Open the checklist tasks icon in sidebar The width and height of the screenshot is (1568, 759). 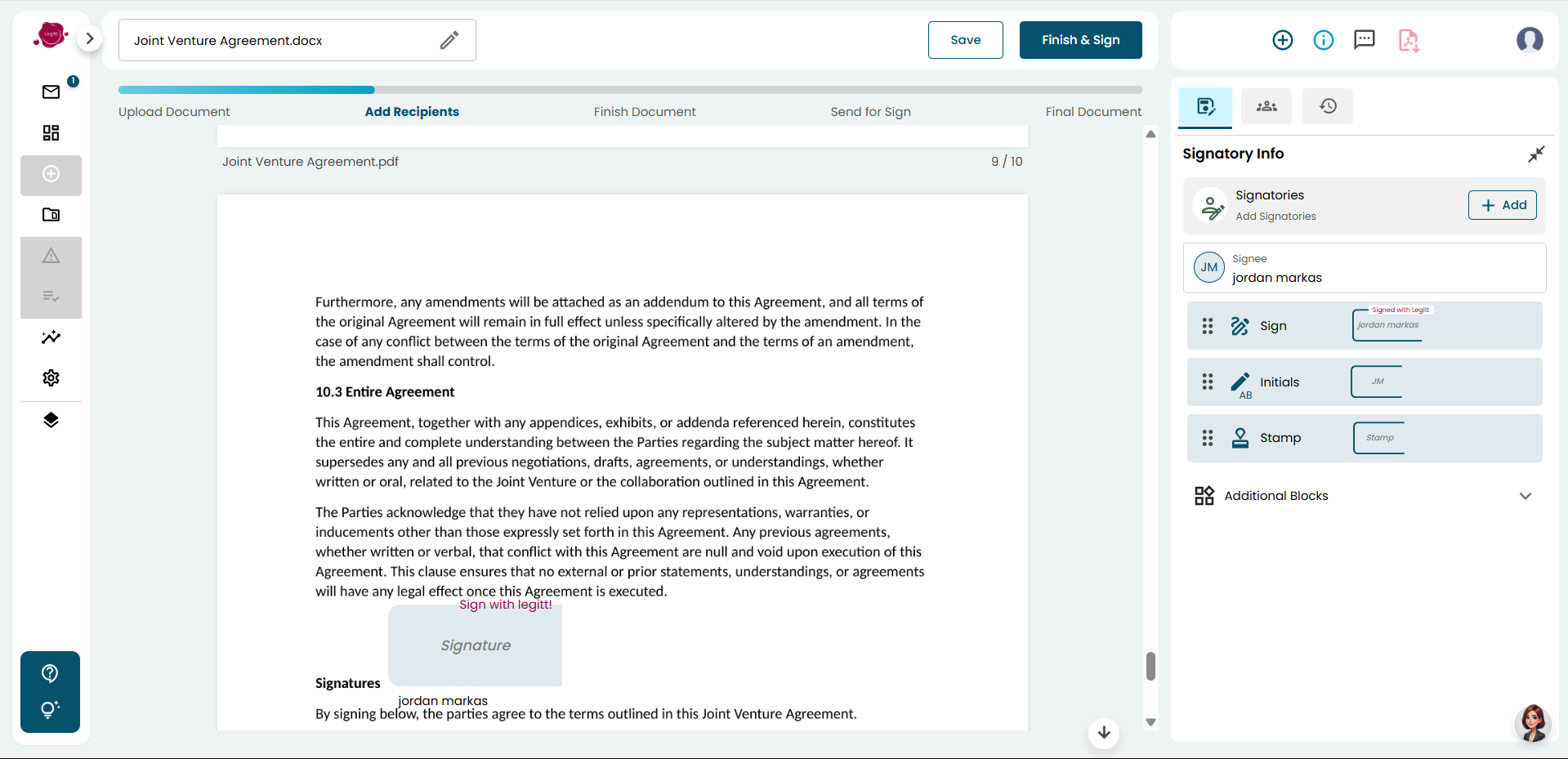click(x=51, y=297)
